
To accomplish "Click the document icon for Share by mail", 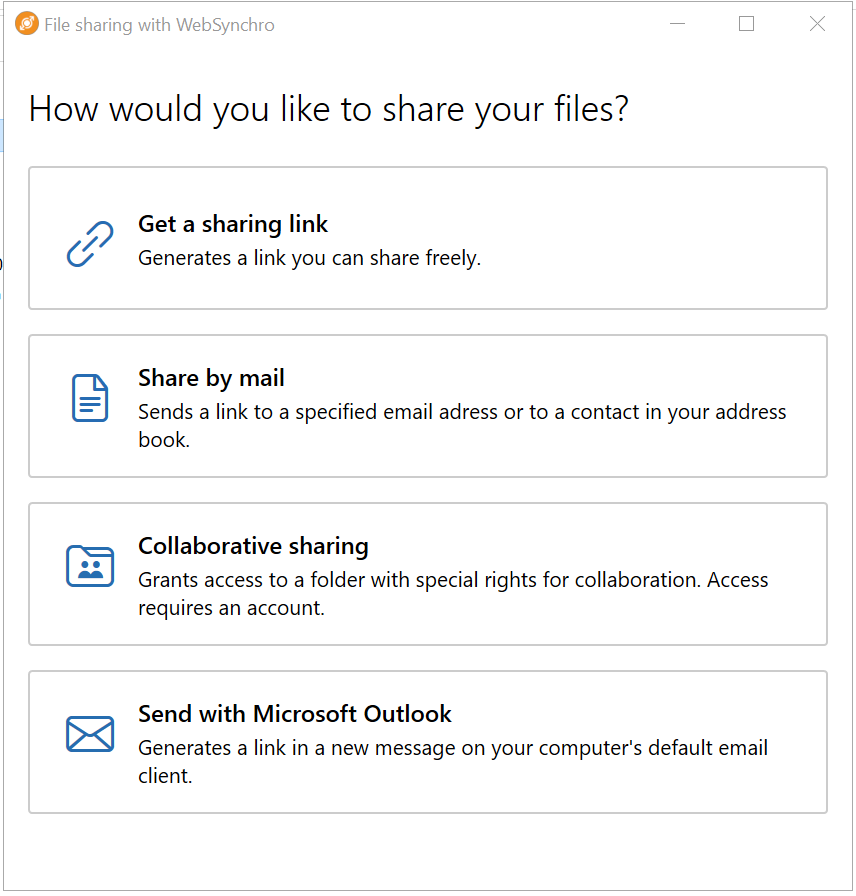I will (x=90, y=398).
